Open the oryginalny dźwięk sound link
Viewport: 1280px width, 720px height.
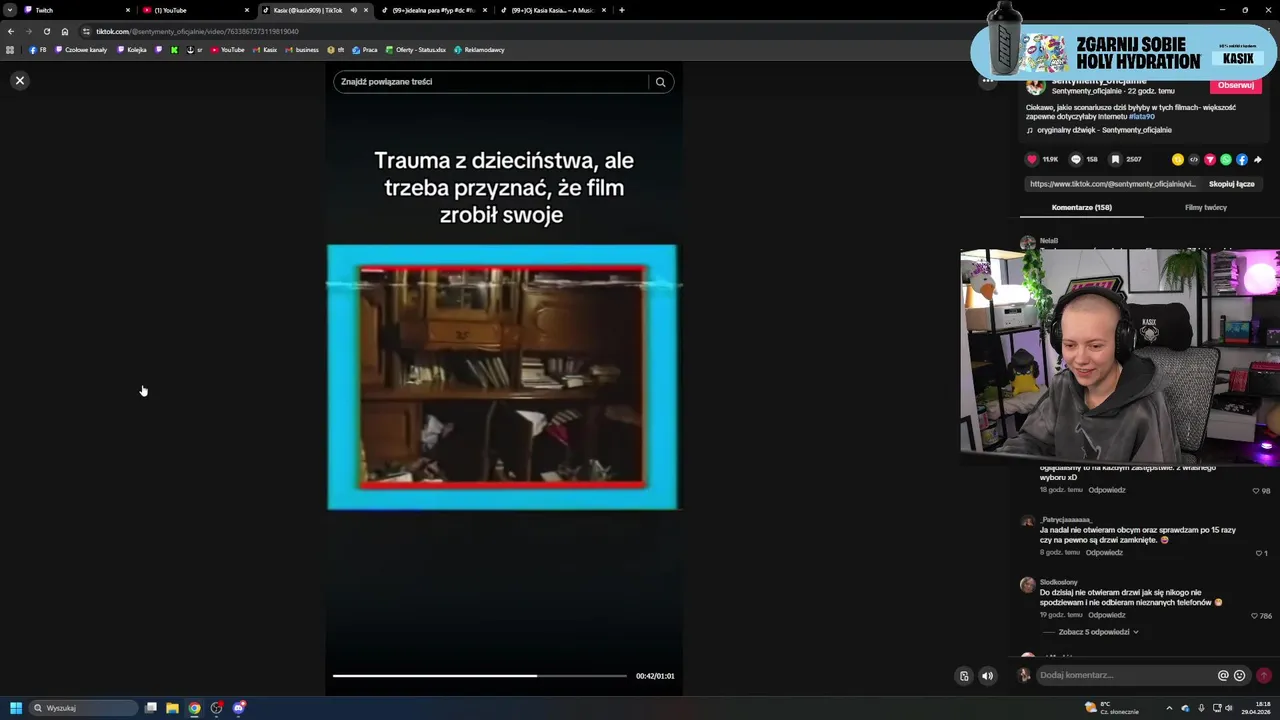[x=1104, y=130]
